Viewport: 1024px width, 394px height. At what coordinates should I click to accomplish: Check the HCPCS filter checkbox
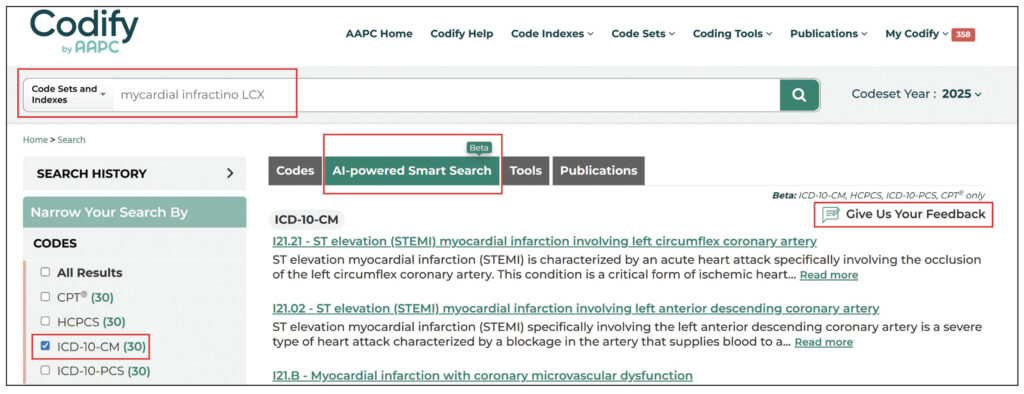point(45,321)
